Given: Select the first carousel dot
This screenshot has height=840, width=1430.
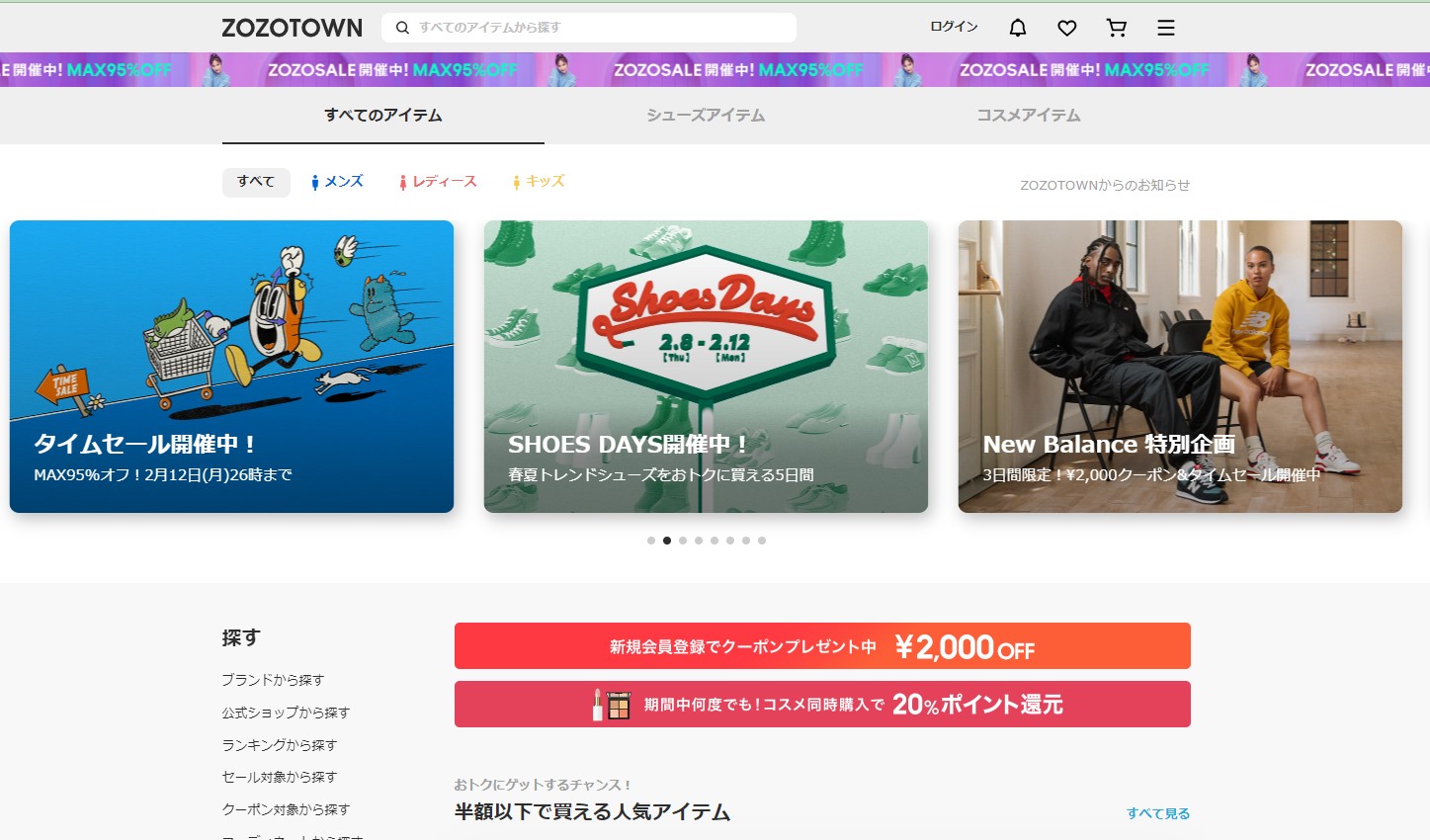Looking at the screenshot, I should [x=651, y=541].
